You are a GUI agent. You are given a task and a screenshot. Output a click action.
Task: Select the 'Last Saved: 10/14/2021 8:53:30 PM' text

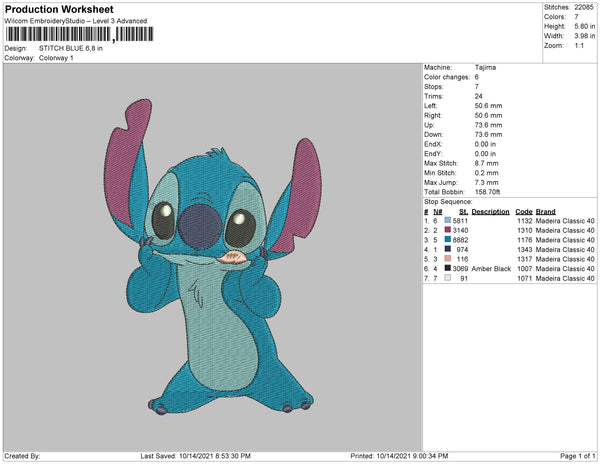[196, 456]
